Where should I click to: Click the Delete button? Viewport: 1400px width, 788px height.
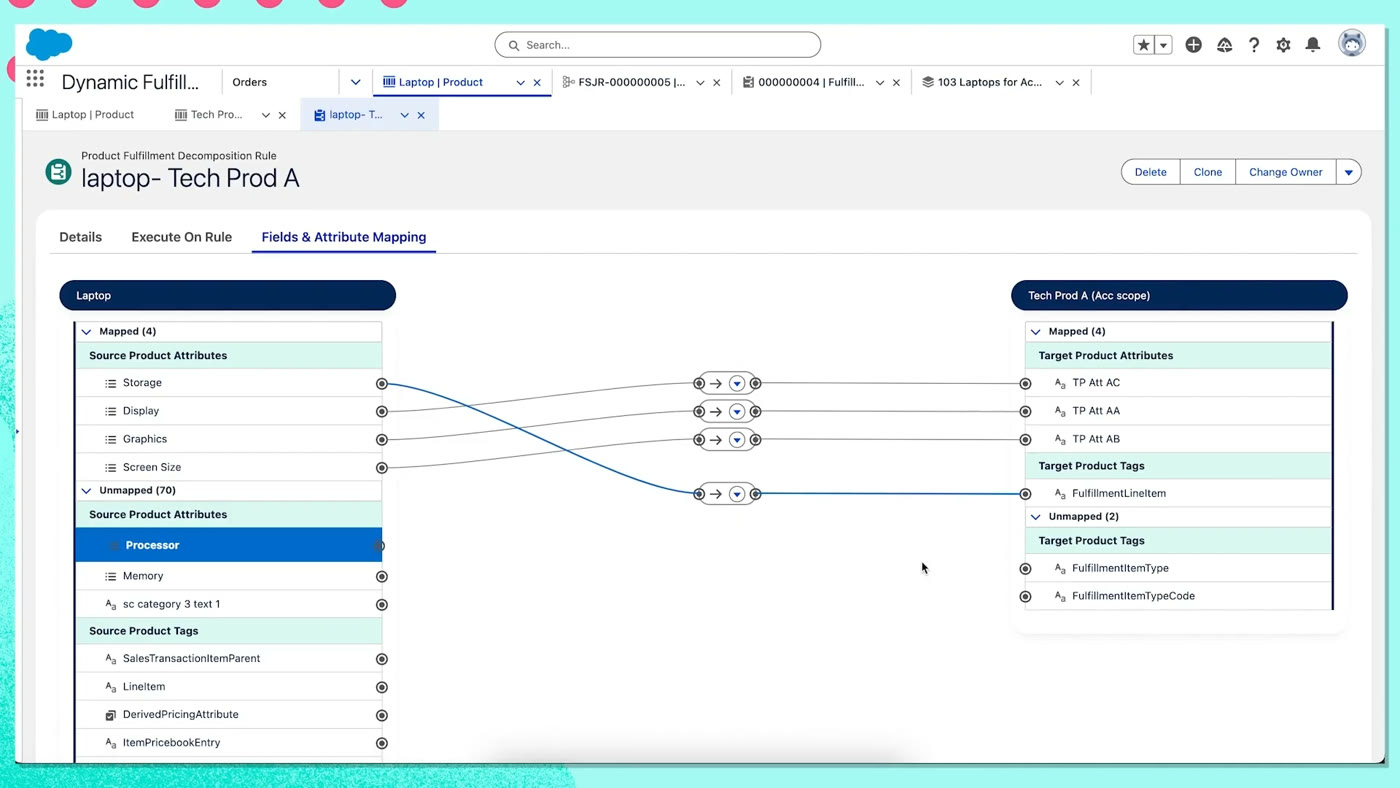tap(1150, 172)
